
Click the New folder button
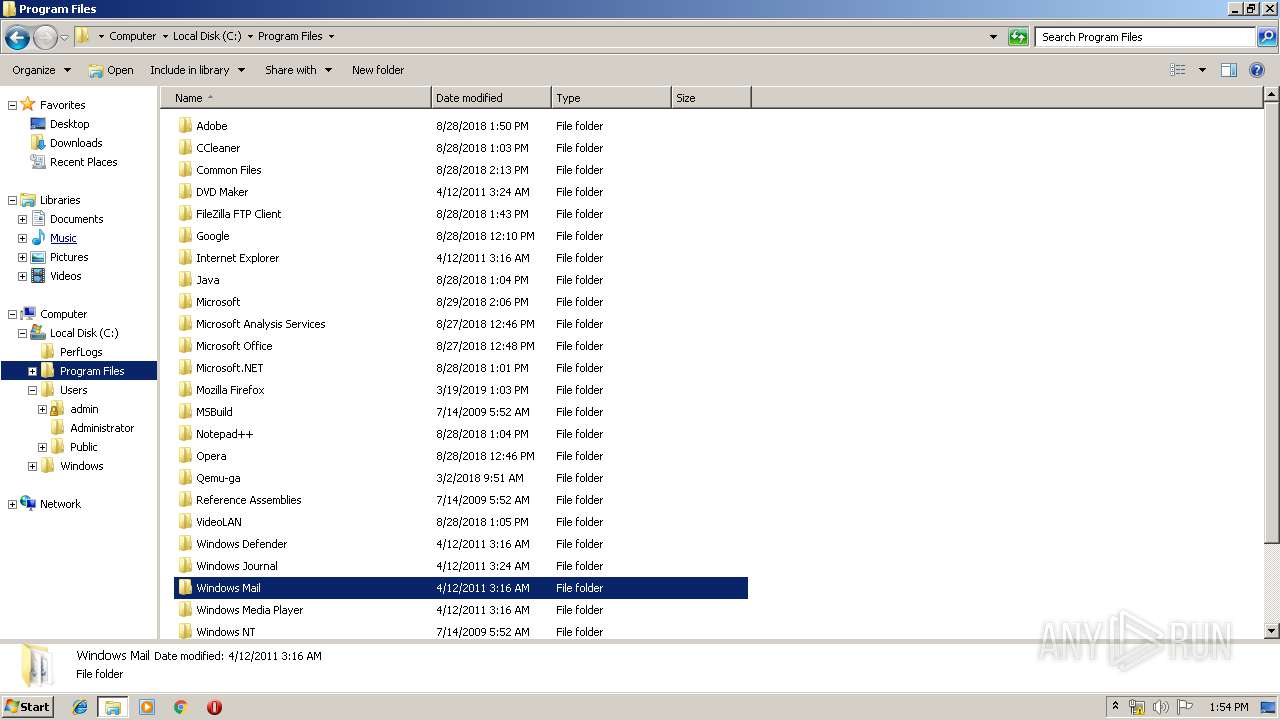tap(378, 70)
